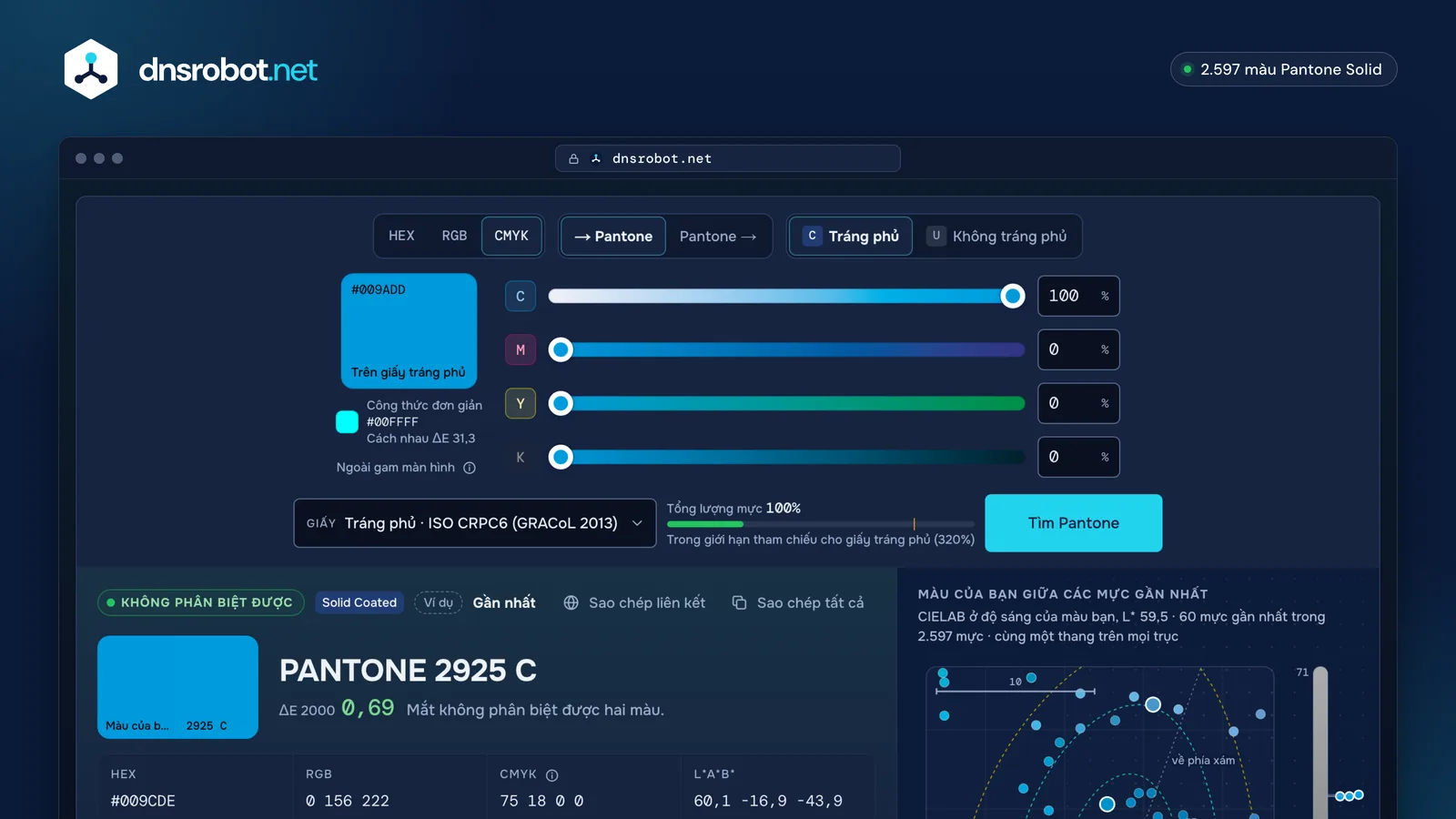
Task: Click the cyan C channel badge
Action: click(x=521, y=296)
